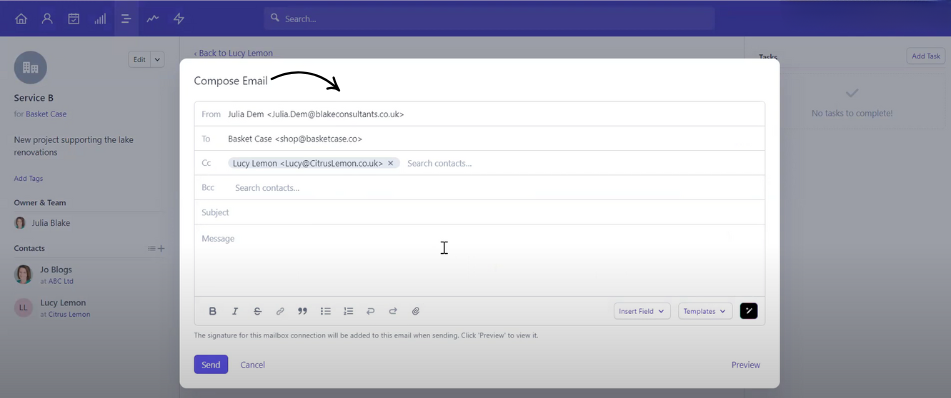
Task: Insert a block quote
Action: pos(302,311)
